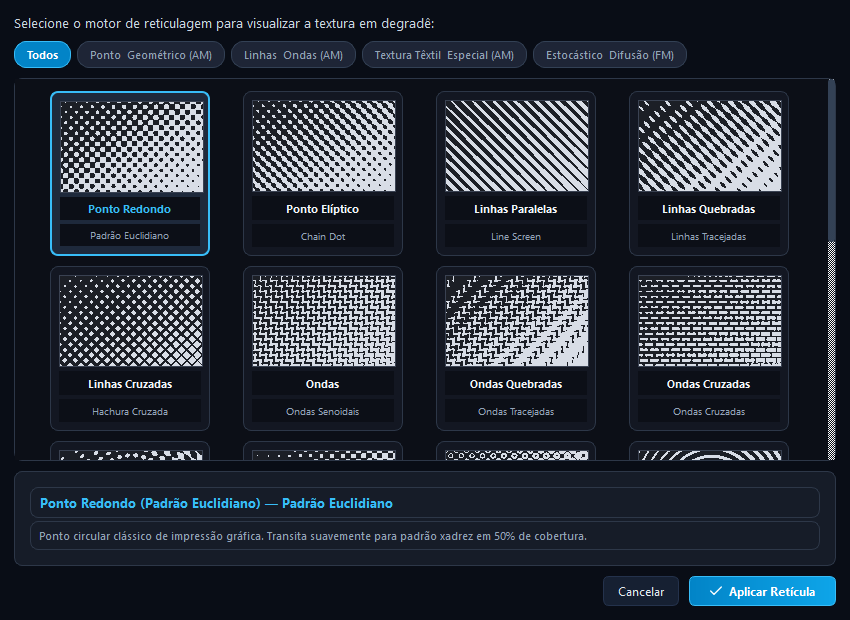Click the Cancelar button
This screenshot has width=850, height=620.
click(641, 591)
